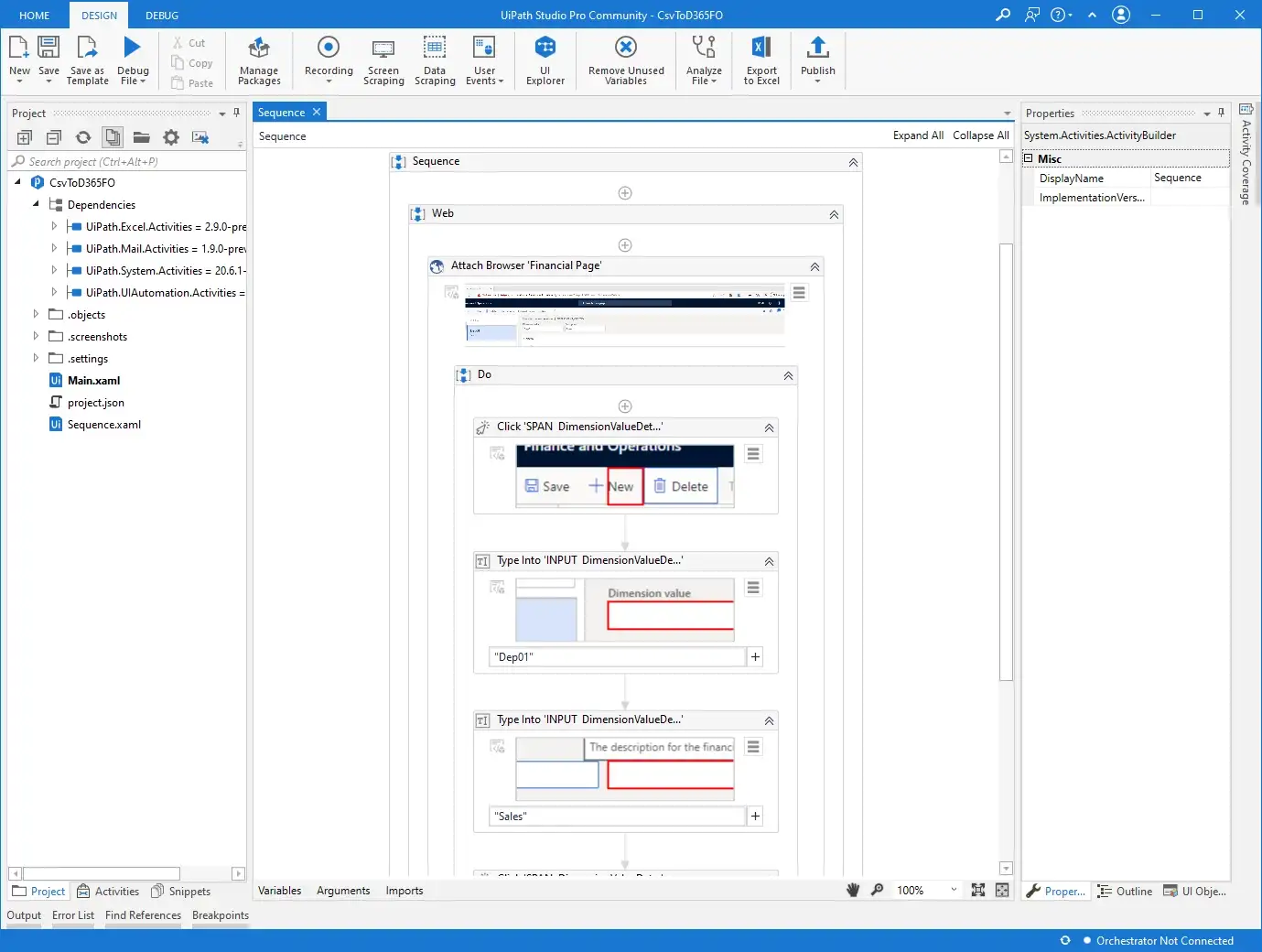Screen dimensions: 1262x952
Task: Click Fit to Screen icon
Action: (x=978, y=890)
